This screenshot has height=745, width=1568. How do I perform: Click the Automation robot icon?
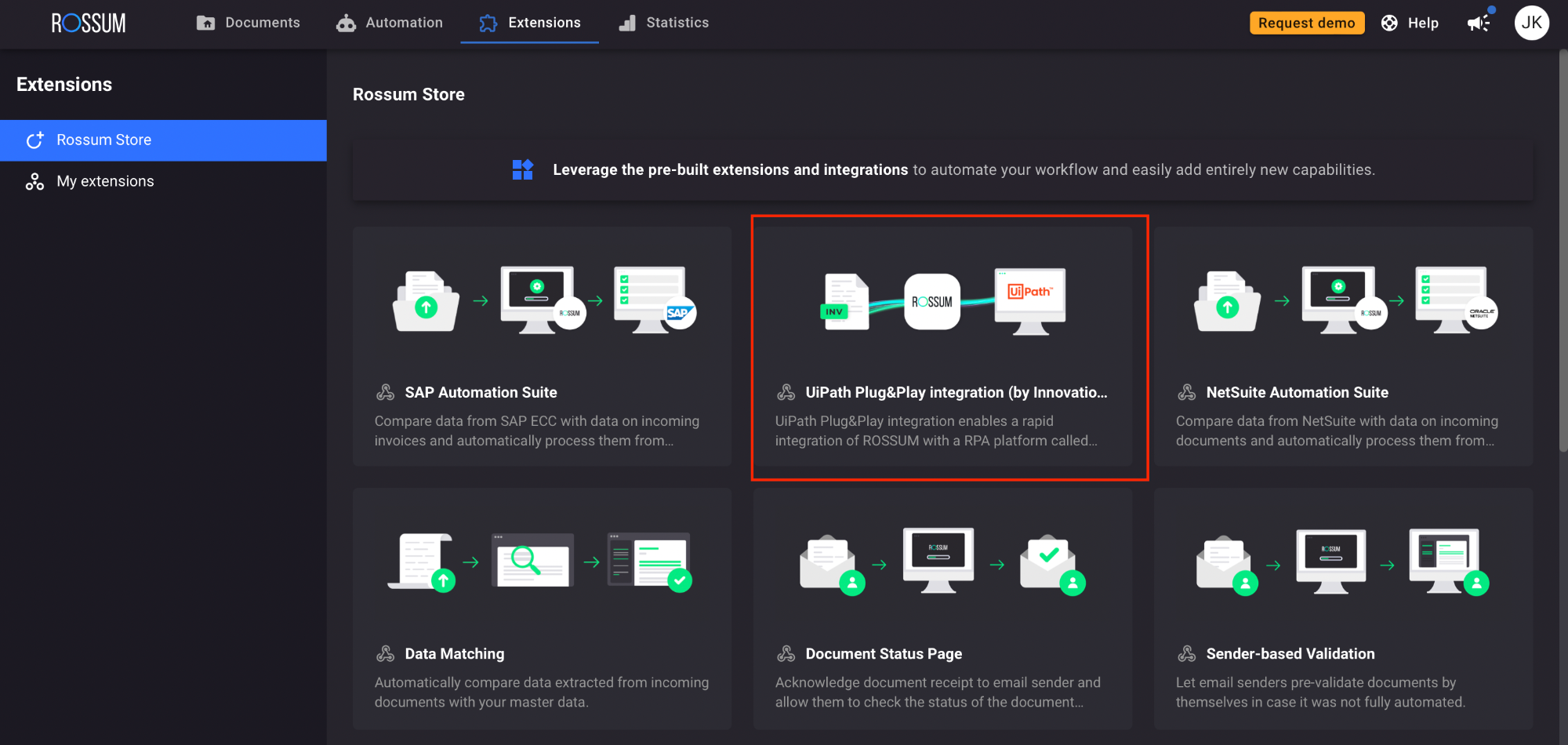346,23
